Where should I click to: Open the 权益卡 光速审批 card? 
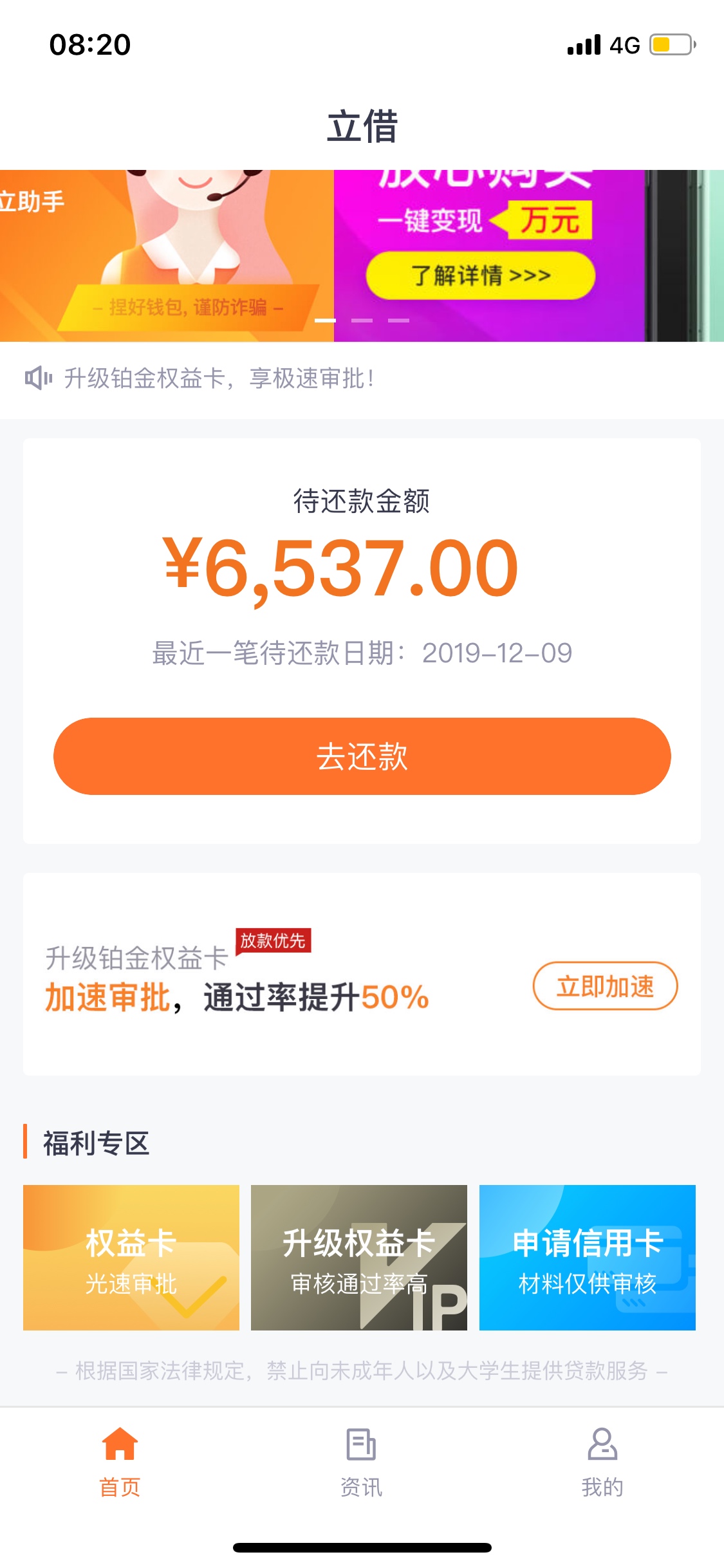(131, 1257)
